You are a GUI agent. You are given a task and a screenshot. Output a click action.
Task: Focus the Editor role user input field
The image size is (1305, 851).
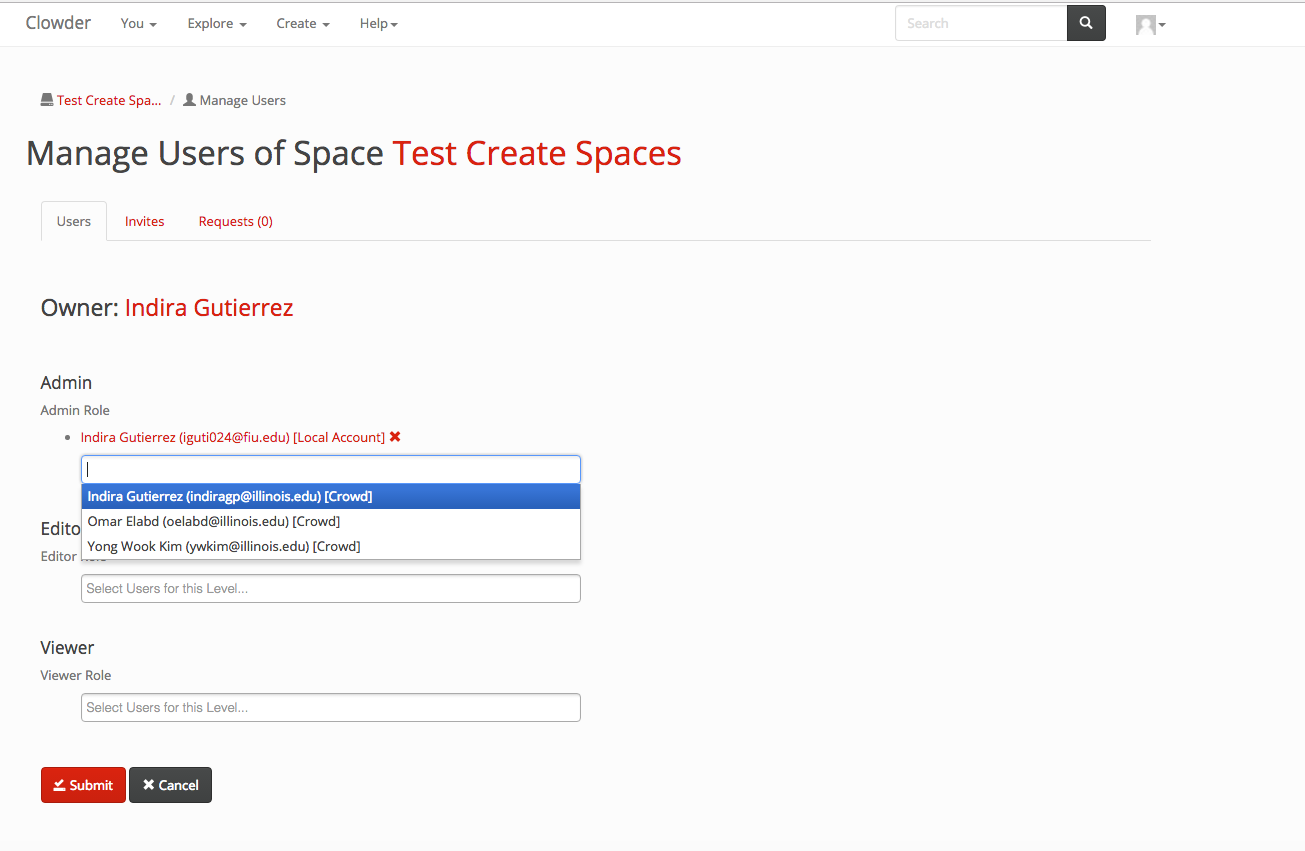coord(330,588)
